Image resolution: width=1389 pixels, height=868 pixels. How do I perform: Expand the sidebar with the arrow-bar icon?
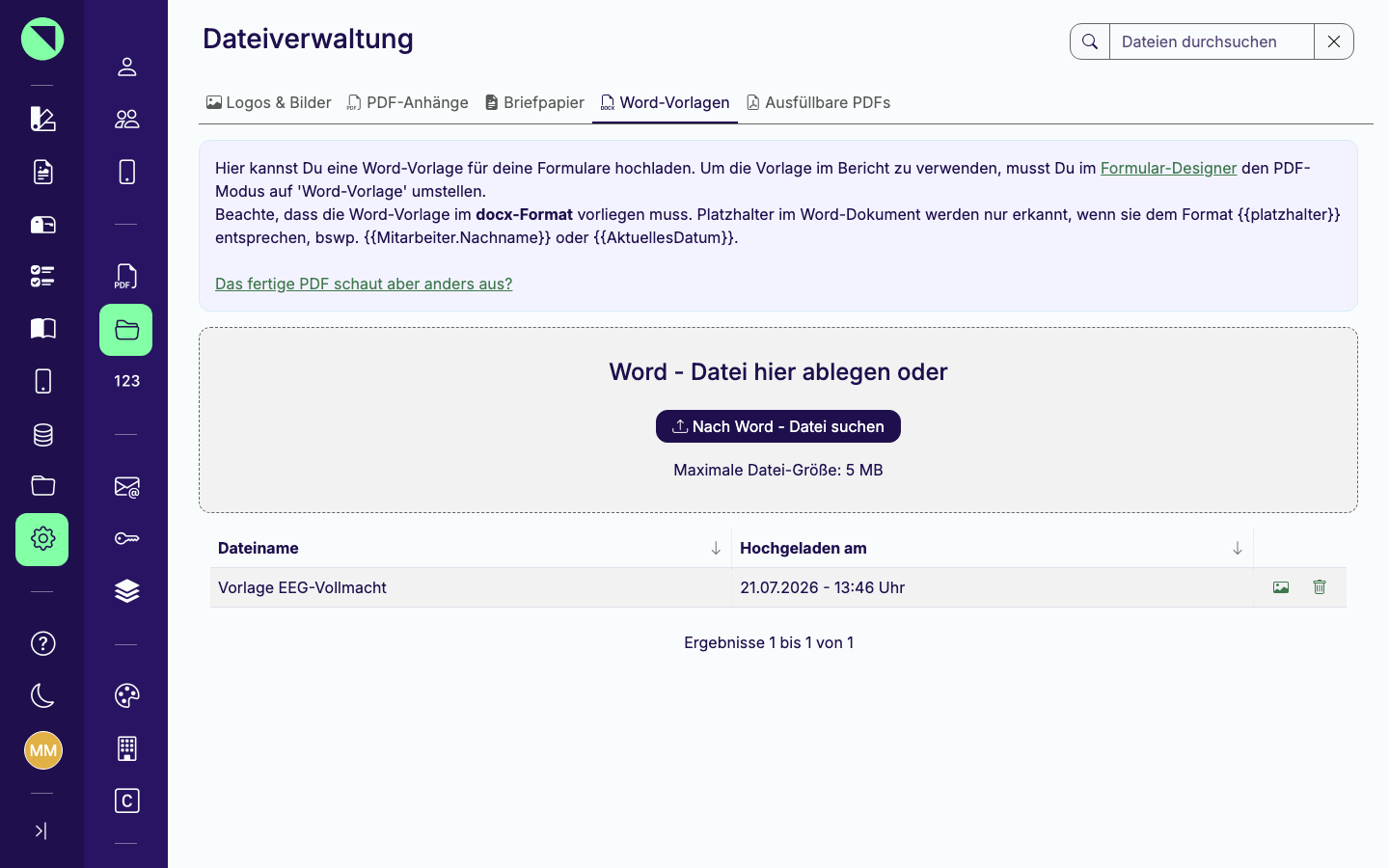click(x=41, y=830)
